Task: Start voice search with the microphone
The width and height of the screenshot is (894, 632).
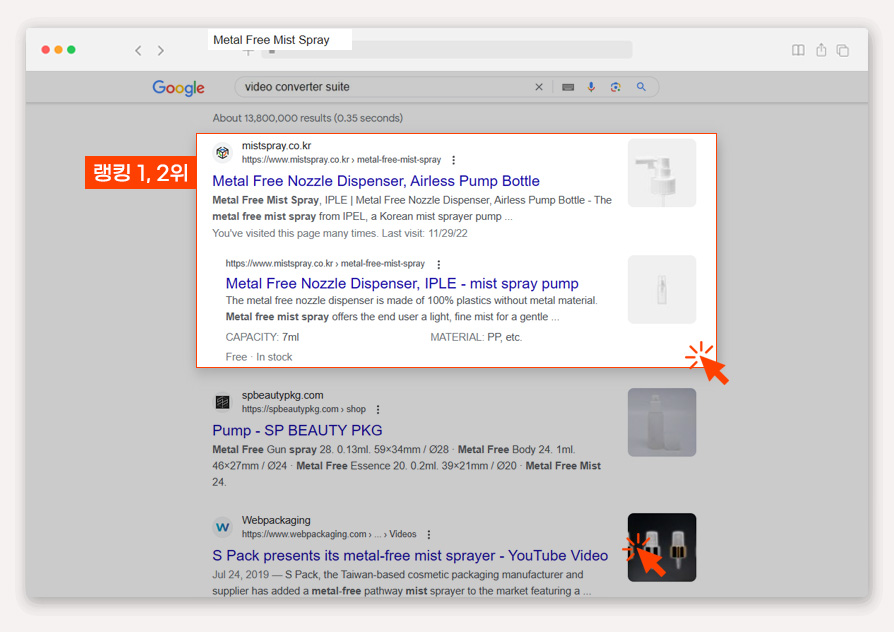Action: click(591, 87)
